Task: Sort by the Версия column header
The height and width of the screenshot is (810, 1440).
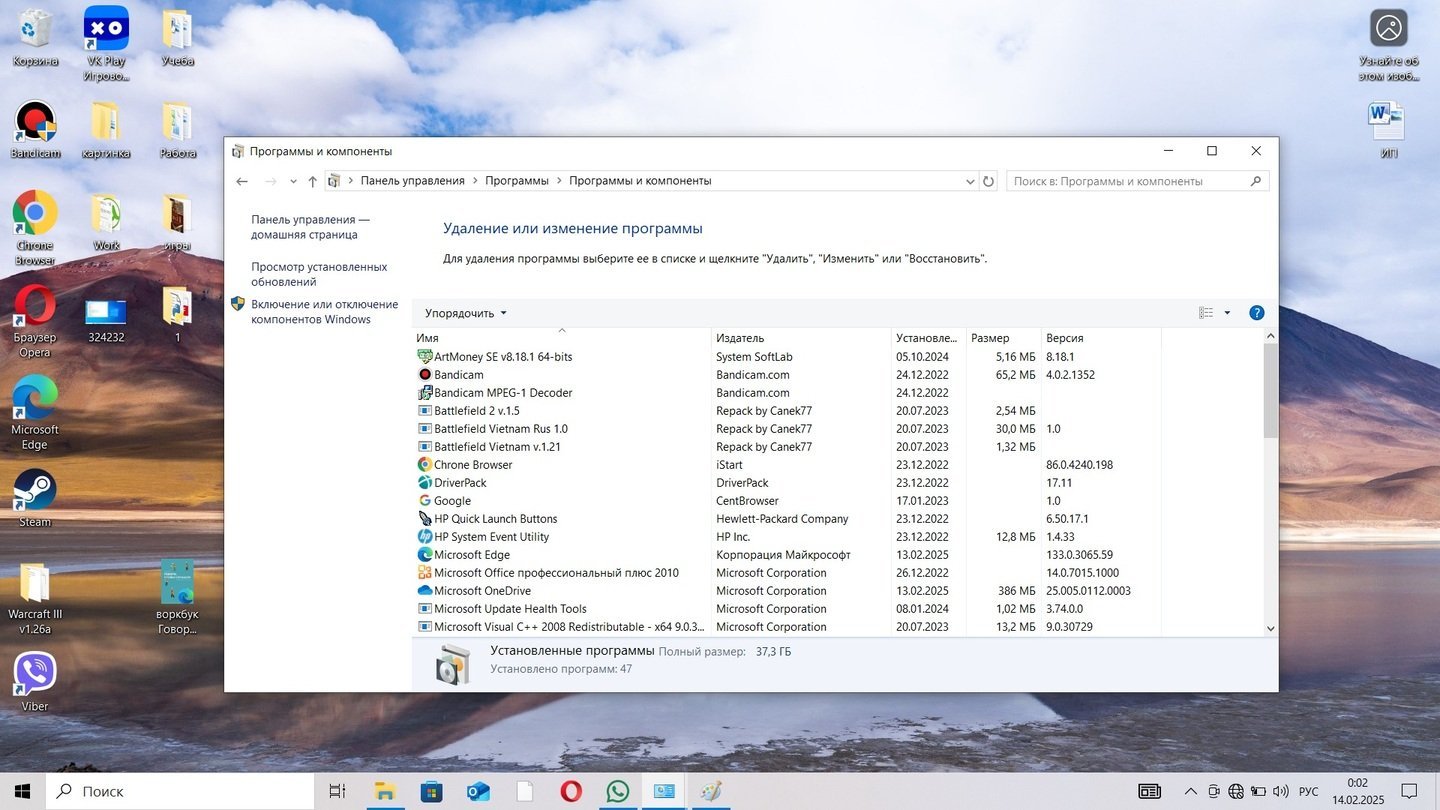Action: [x=1101, y=338]
